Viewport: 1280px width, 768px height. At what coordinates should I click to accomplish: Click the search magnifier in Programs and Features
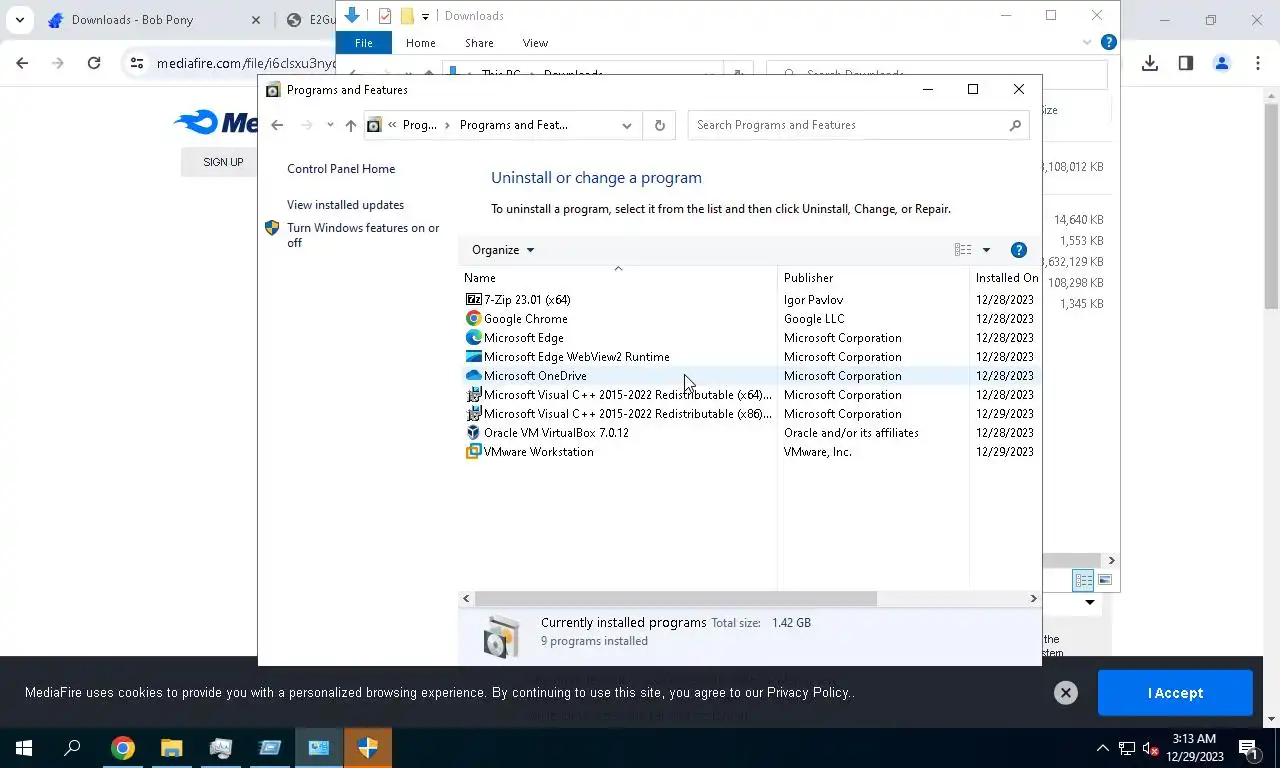click(x=1015, y=125)
